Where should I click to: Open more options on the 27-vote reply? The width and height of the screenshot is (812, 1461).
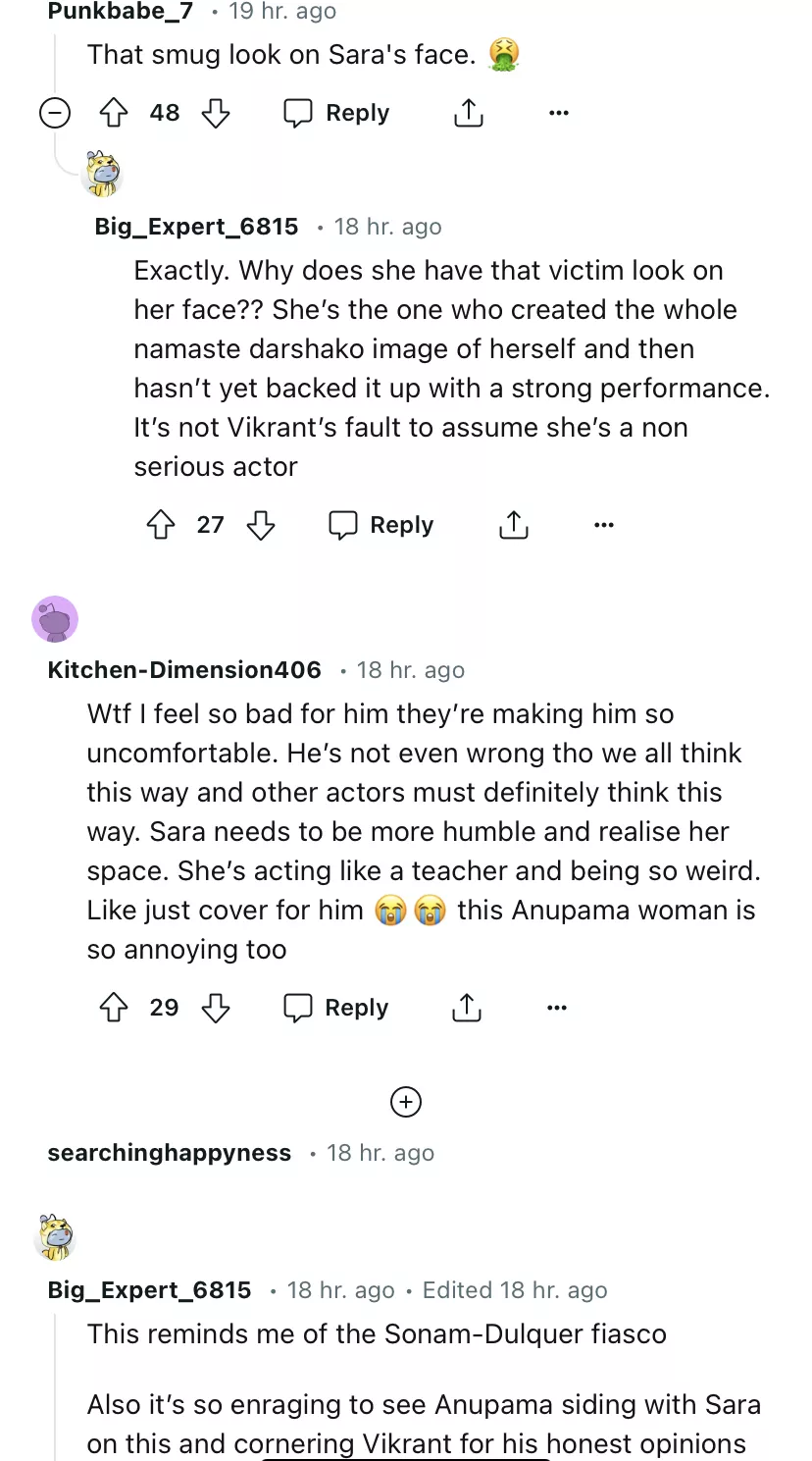[604, 526]
